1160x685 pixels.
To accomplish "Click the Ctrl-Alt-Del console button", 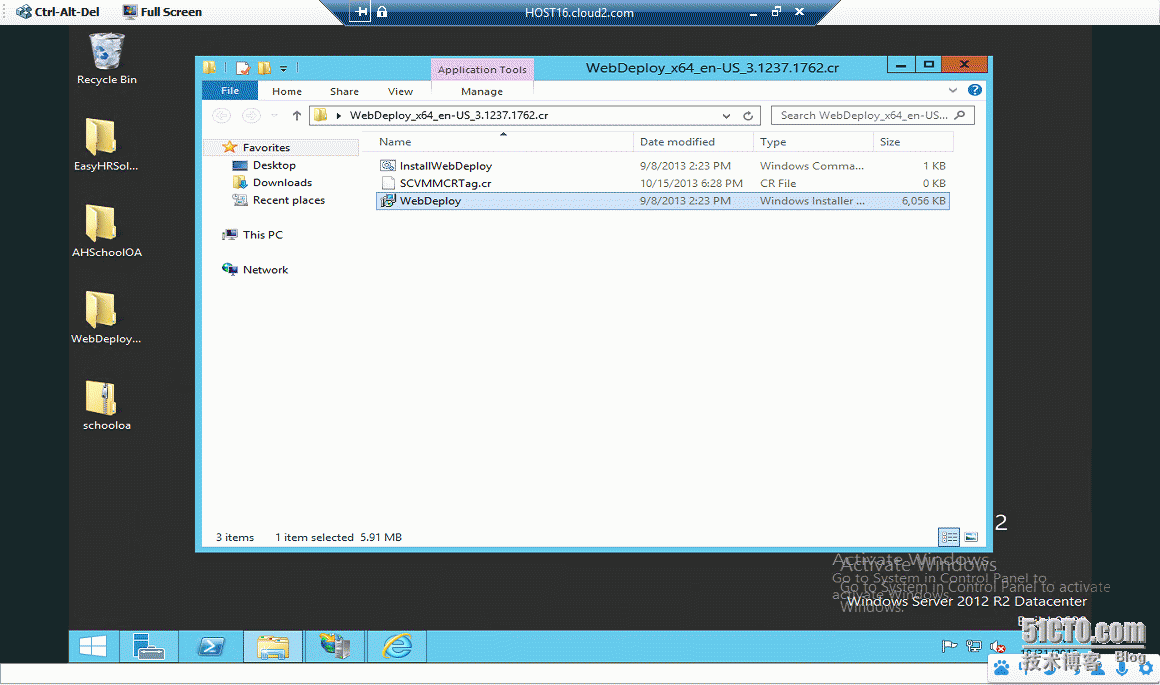I will click(58, 12).
